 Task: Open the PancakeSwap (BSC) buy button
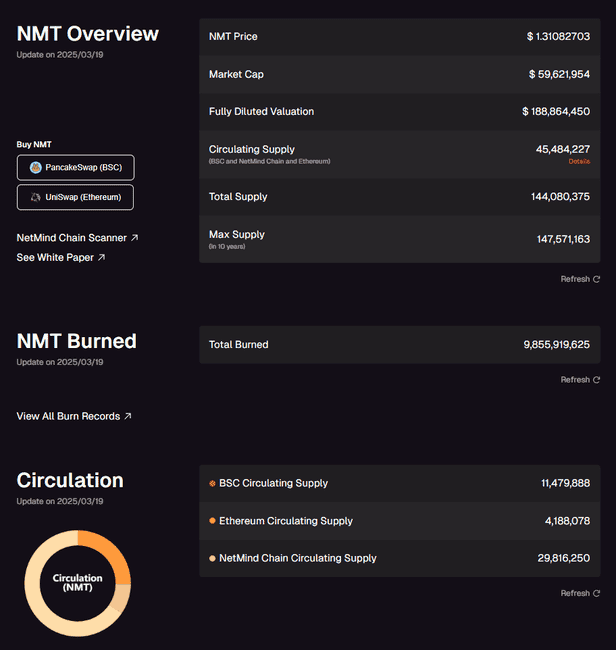point(76,167)
